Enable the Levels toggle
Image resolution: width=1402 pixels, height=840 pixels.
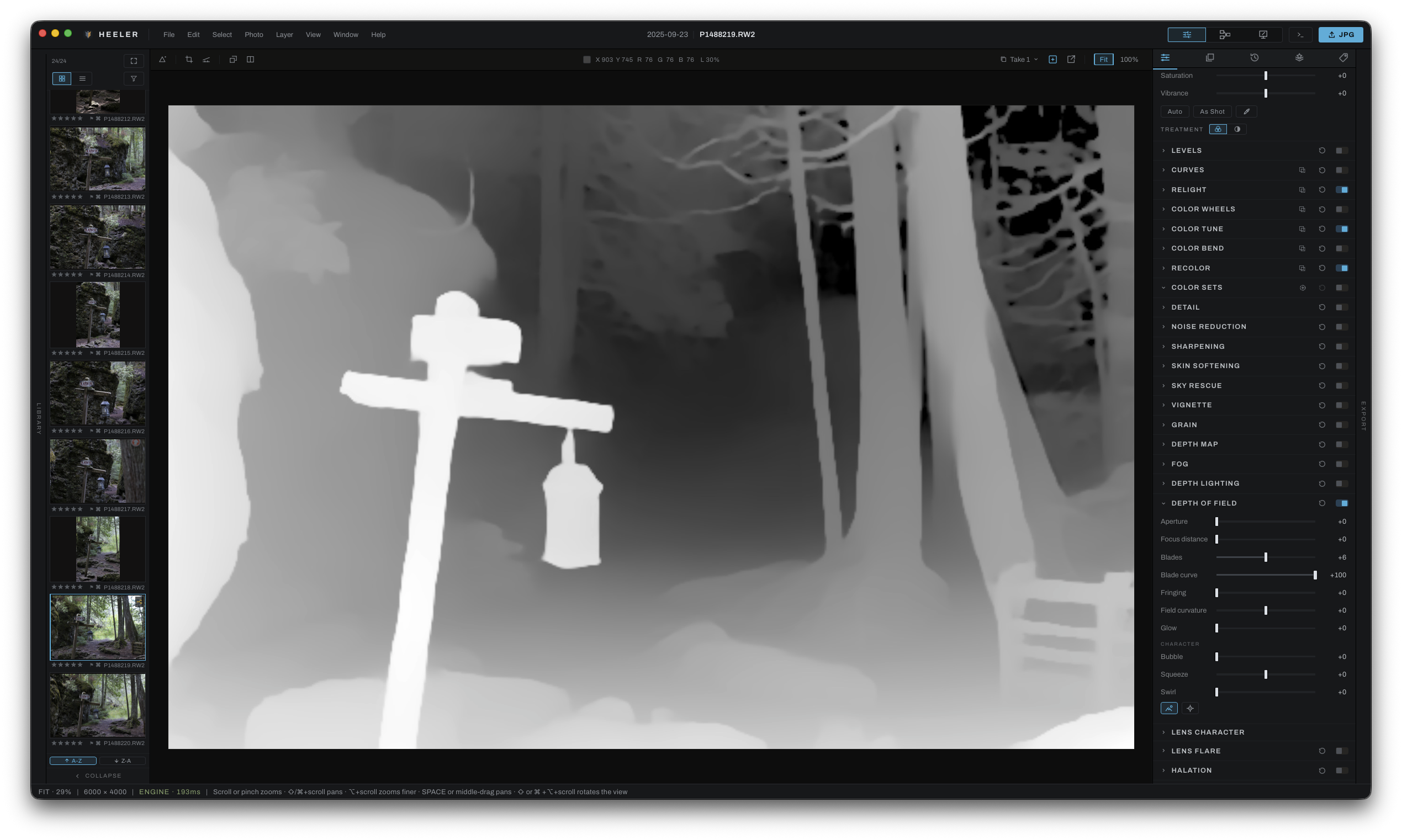pos(1341,151)
